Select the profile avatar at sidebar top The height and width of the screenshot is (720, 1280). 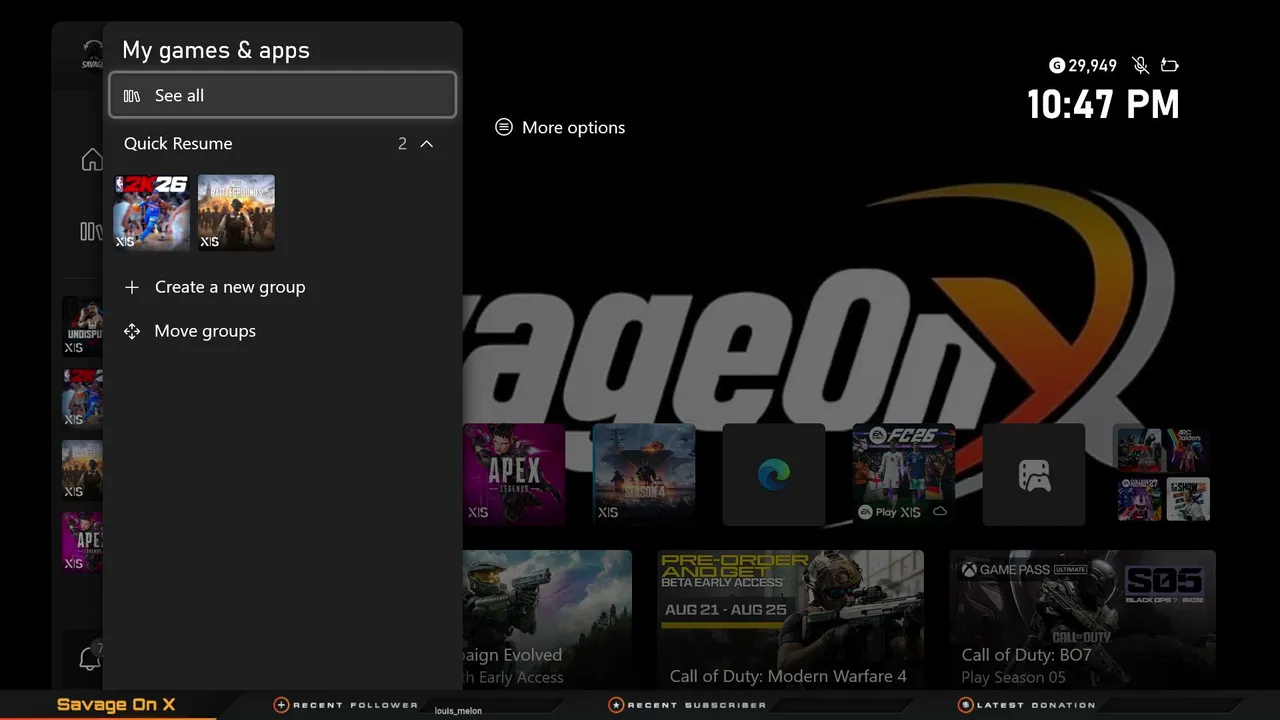pyautogui.click(x=92, y=56)
